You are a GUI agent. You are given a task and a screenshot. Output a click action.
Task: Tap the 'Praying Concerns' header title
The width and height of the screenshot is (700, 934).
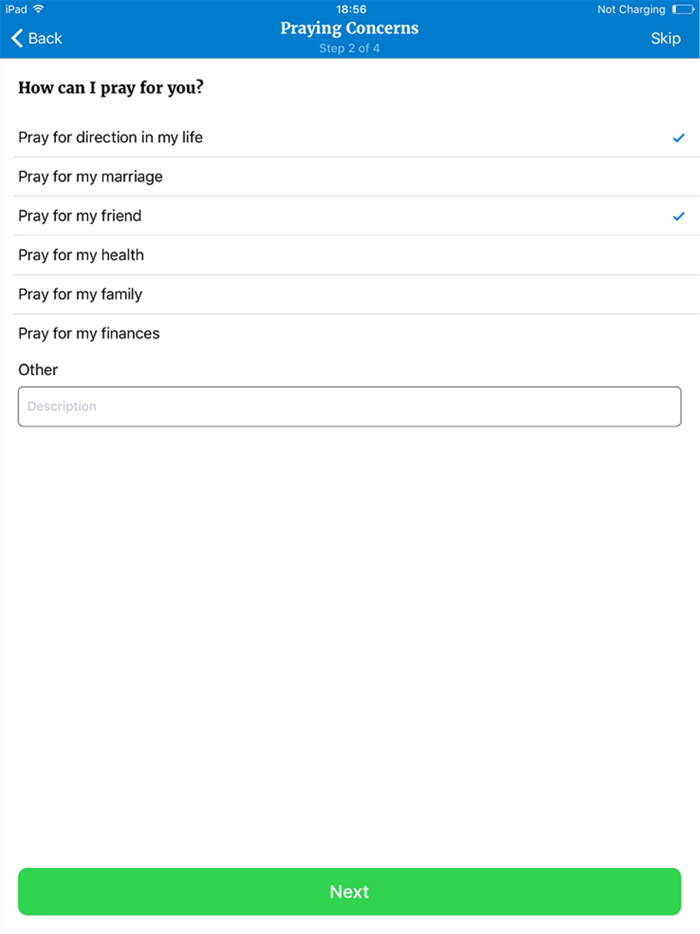pyautogui.click(x=349, y=28)
